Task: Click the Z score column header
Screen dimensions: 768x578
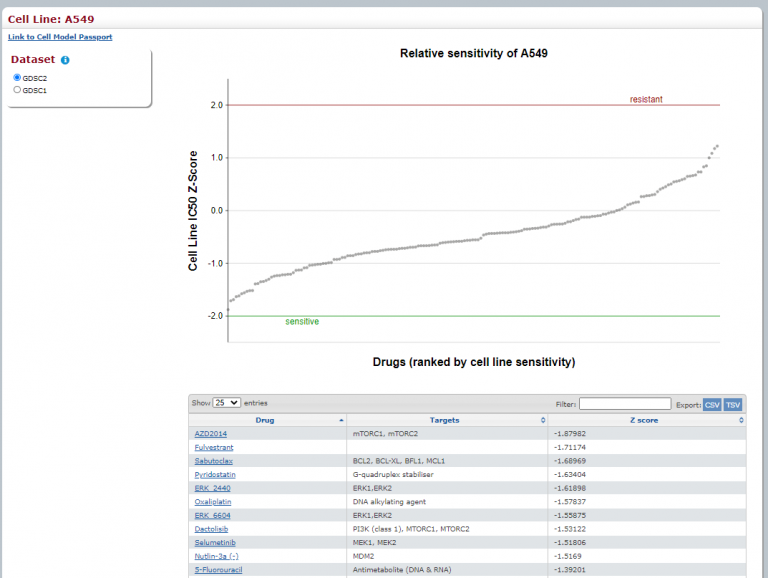Action: [644, 421]
